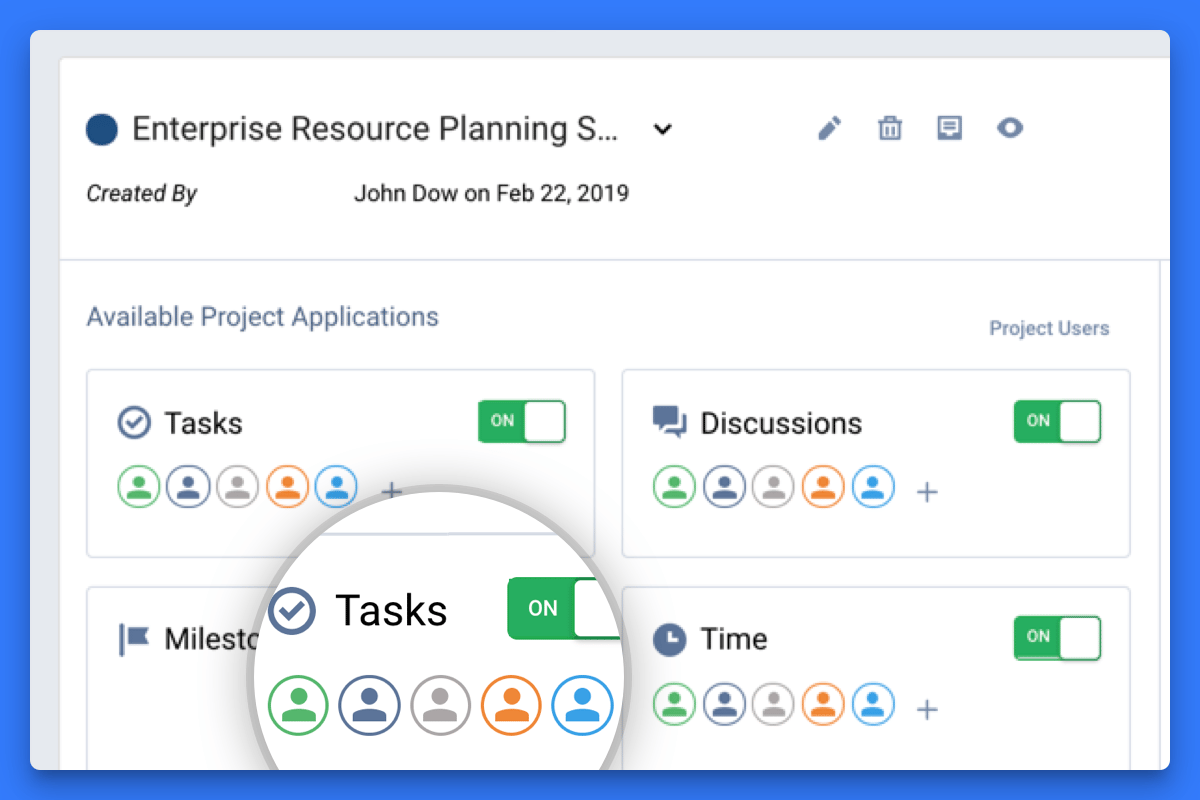Click the edit pencil icon for the project
Image resolution: width=1200 pixels, height=800 pixels.
[x=828, y=128]
